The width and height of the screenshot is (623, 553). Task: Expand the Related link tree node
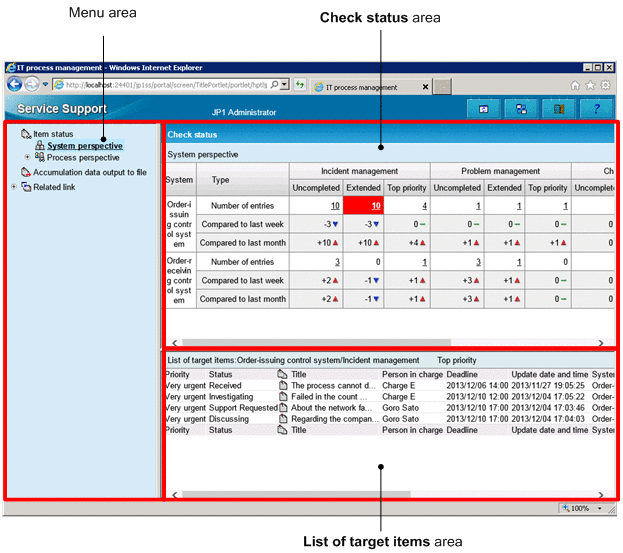pos(13,186)
